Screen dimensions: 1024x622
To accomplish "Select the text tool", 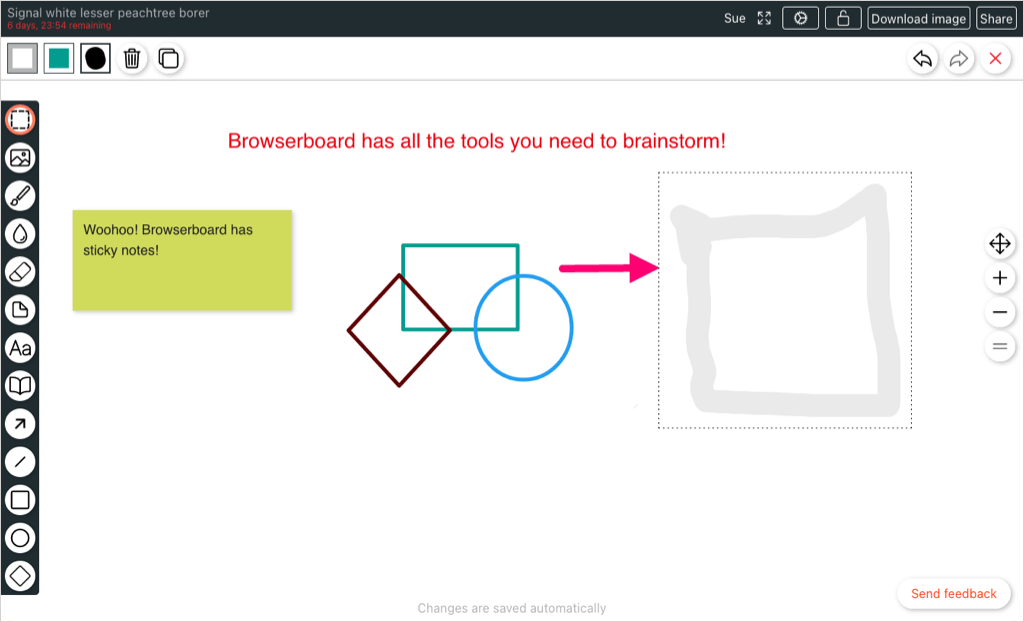I will 20,348.
